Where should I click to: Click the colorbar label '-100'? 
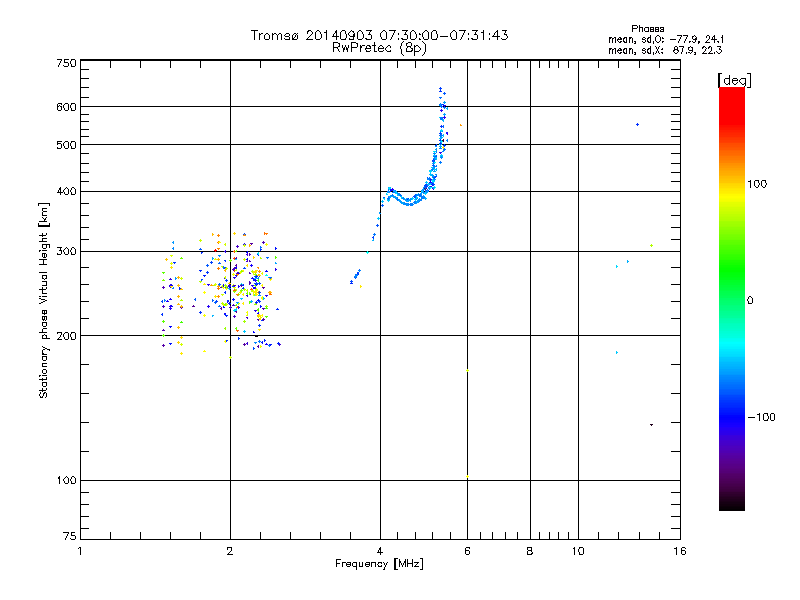(x=761, y=417)
